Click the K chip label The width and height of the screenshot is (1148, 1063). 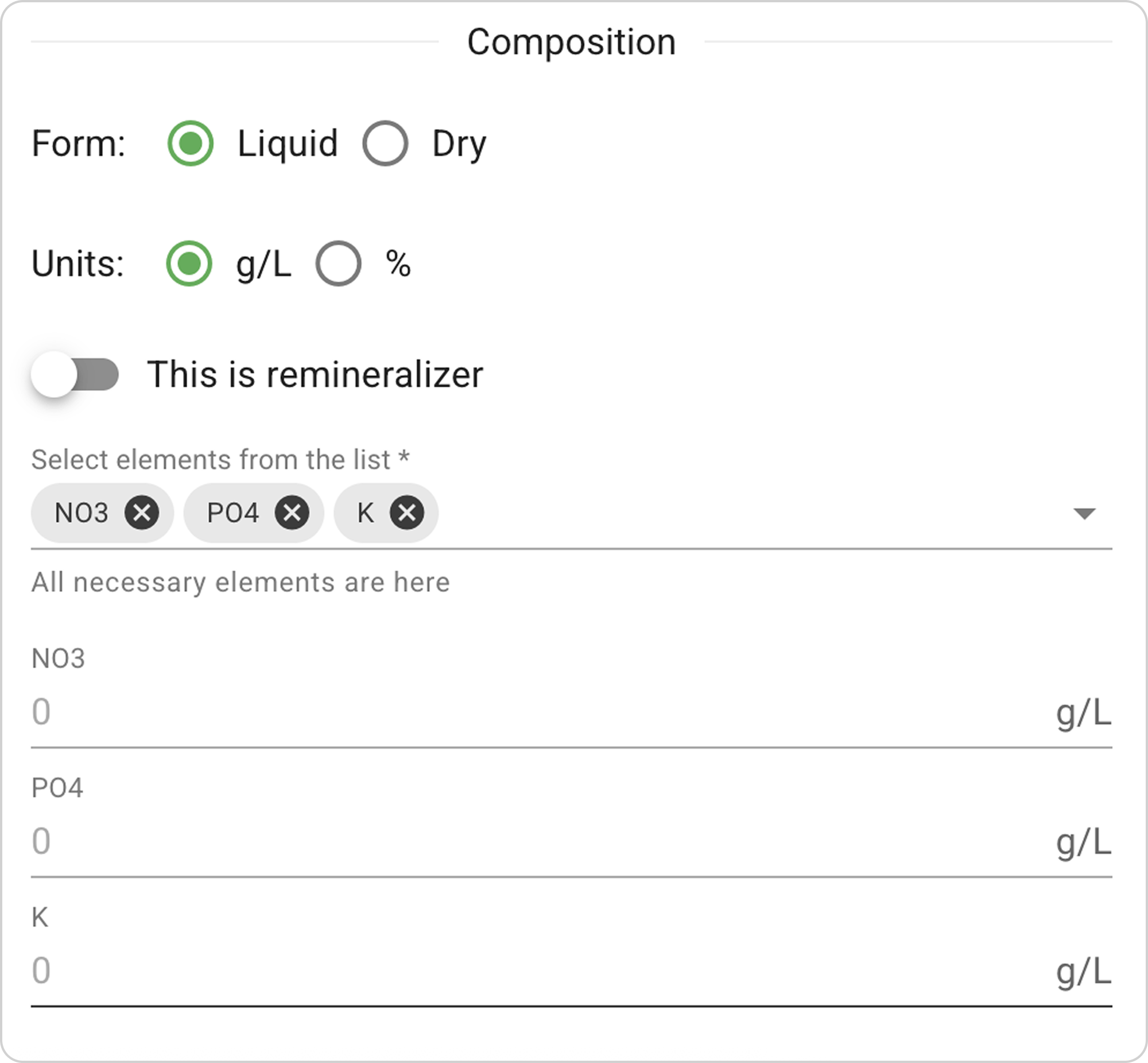click(x=366, y=513)
